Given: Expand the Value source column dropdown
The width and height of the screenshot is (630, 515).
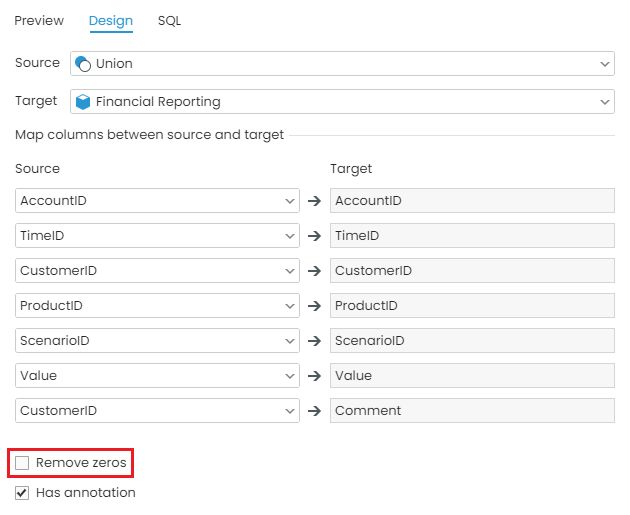Looking at the screenshot, I should tap(158, 375).
